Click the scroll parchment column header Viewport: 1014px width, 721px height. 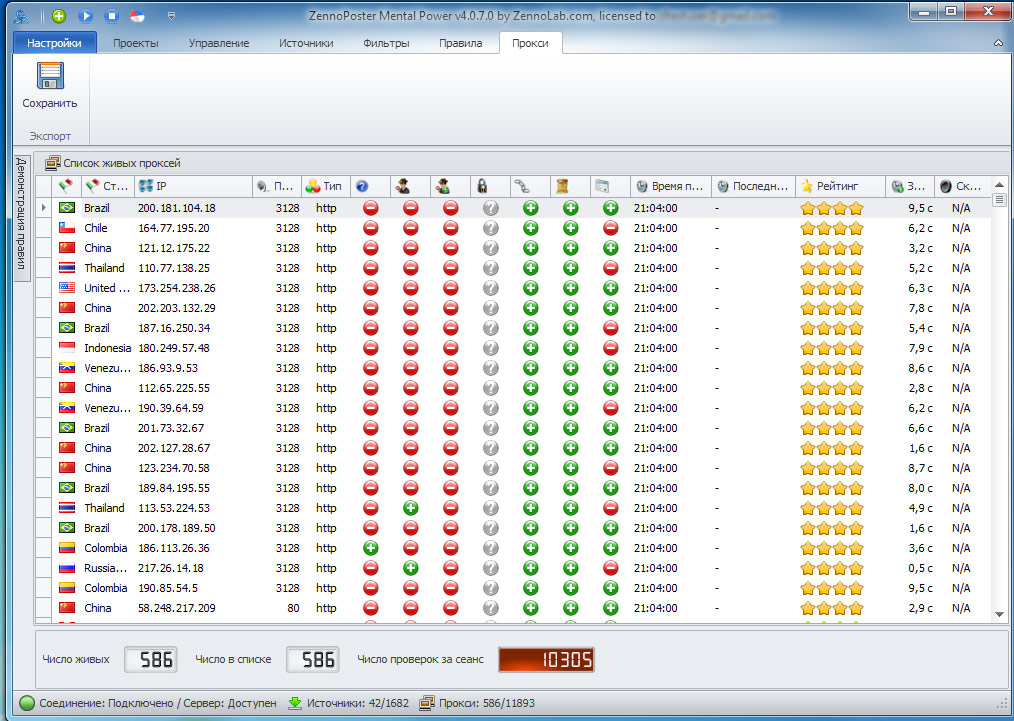pos(563,186)
